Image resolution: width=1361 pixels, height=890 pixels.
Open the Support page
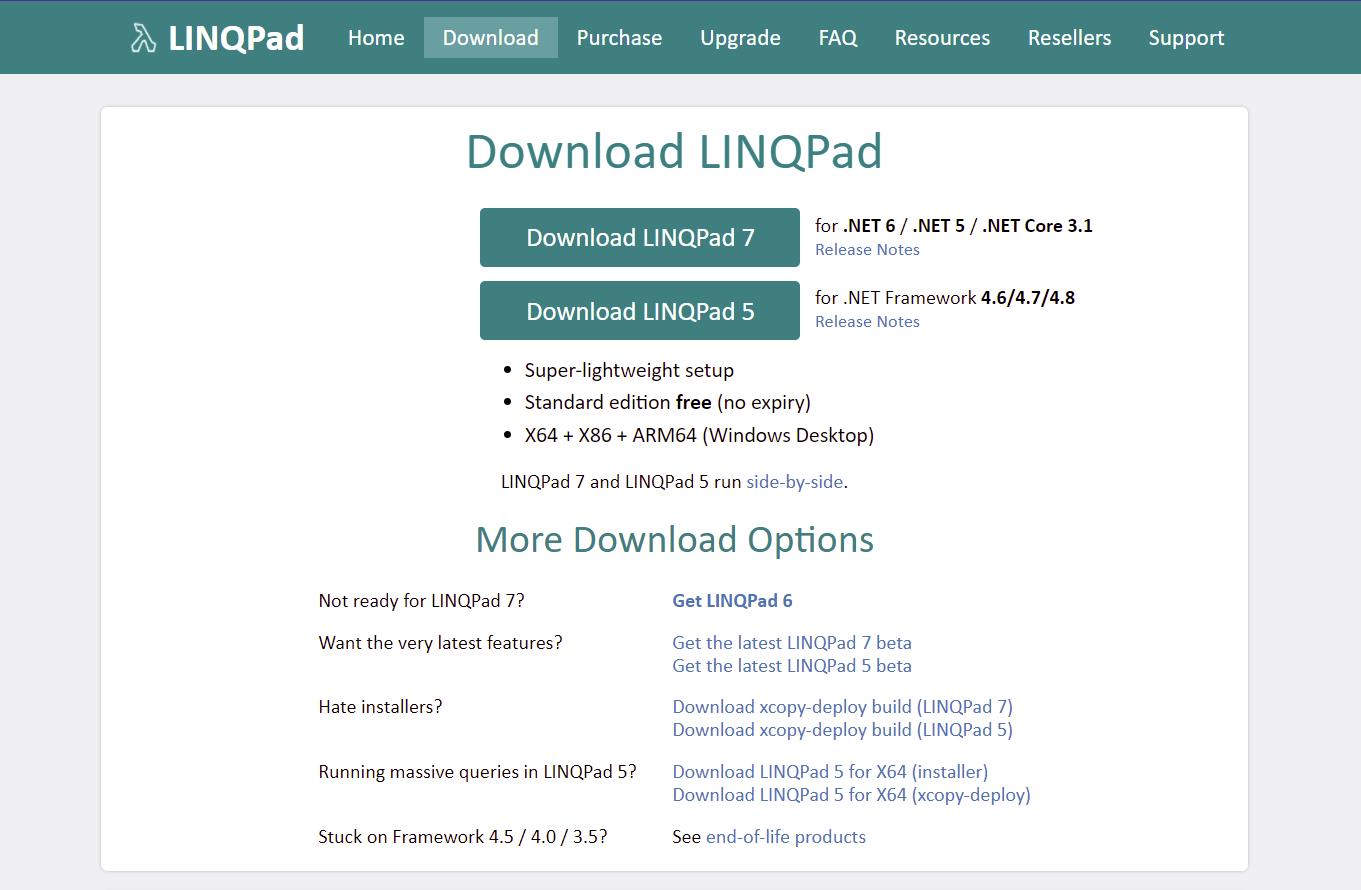click(1186, 37)
